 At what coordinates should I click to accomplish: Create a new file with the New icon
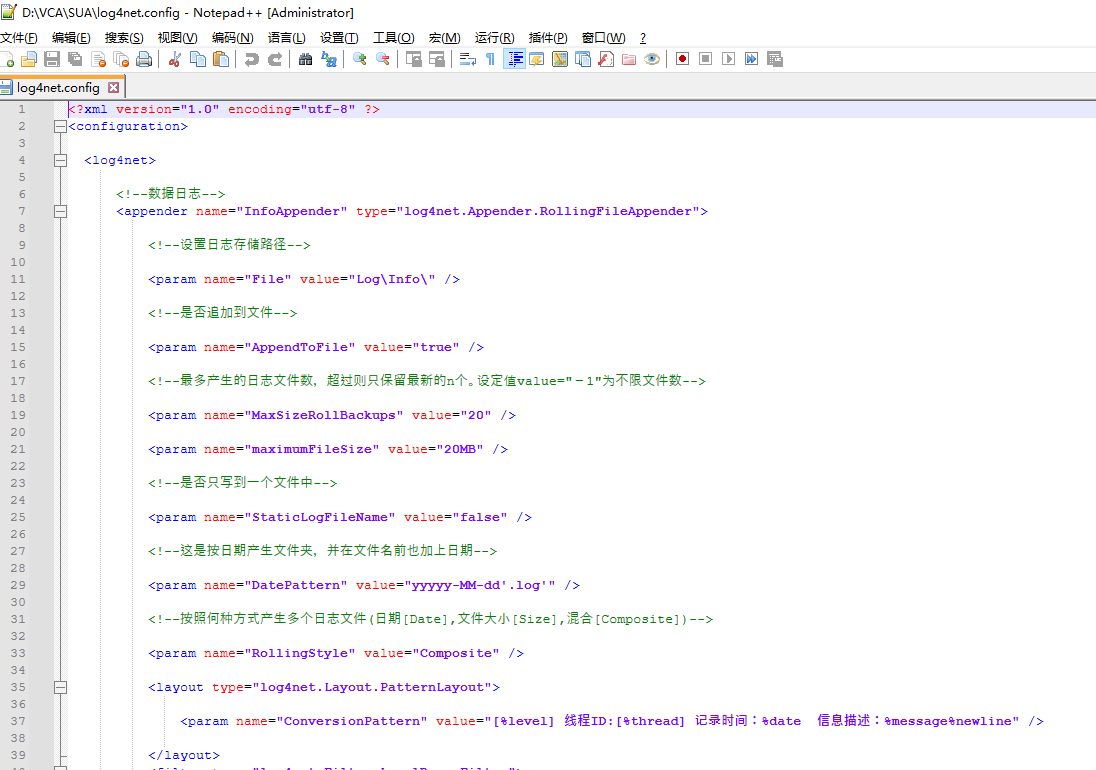click(7, 59)
